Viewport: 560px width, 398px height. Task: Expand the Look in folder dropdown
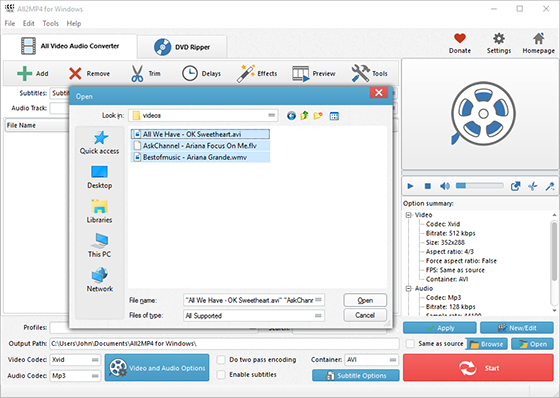coord(272,115)
